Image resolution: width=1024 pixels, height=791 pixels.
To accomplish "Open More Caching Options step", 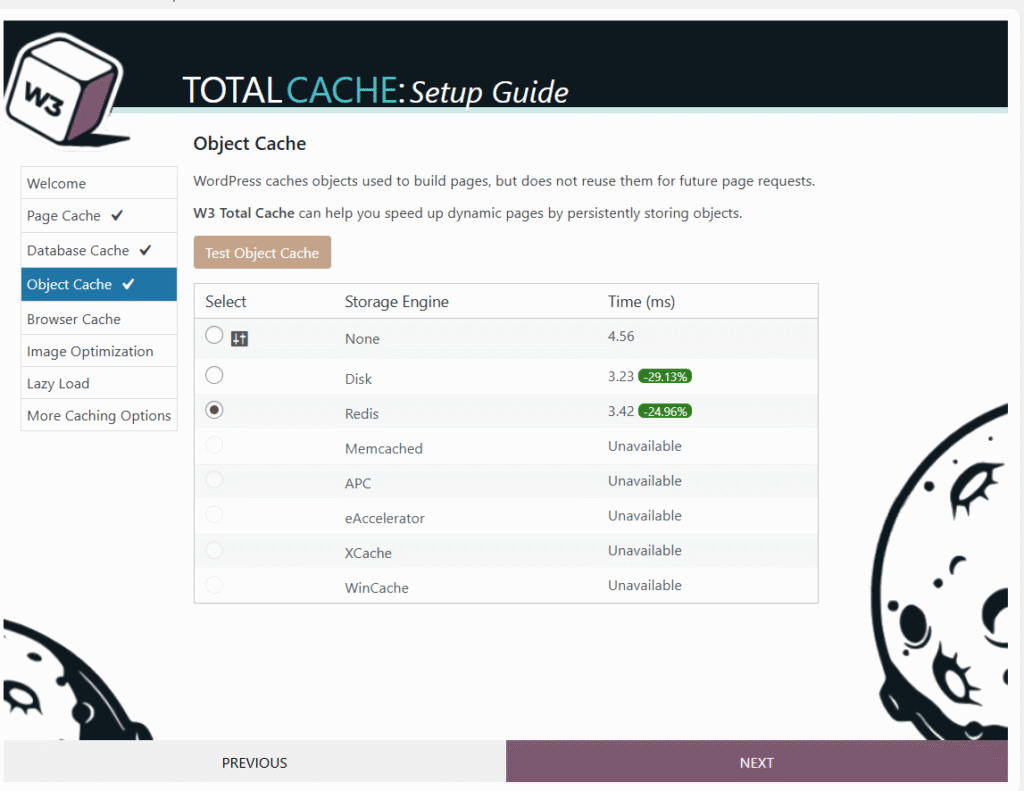I will (99, 415).
